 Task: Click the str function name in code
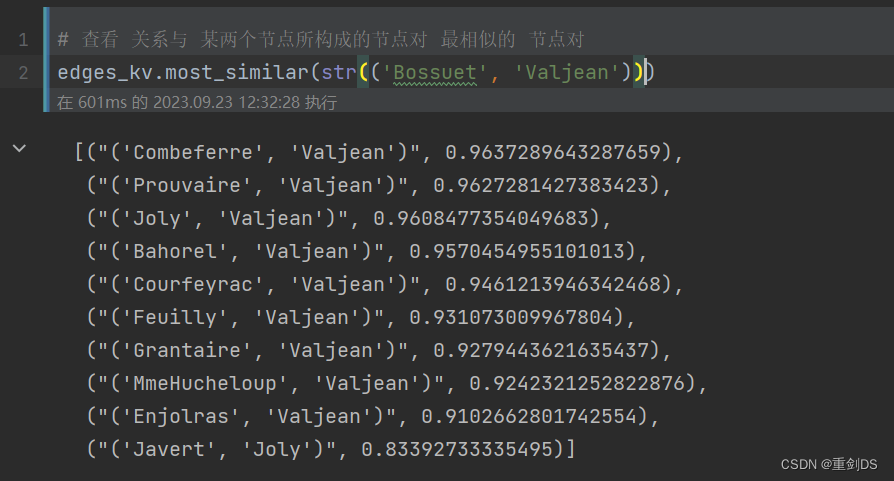(x=339, y=73)
